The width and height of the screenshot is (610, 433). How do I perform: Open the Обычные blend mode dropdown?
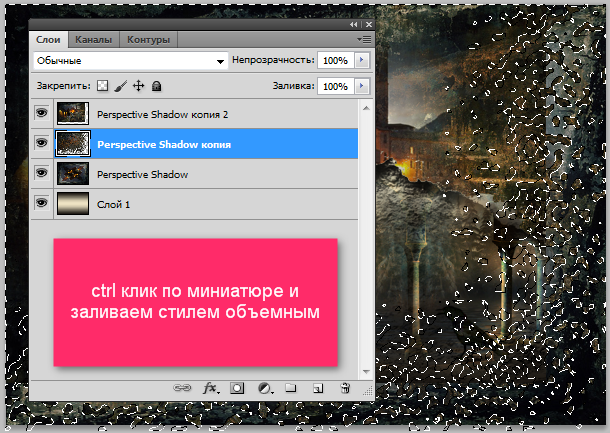(130, 61)
